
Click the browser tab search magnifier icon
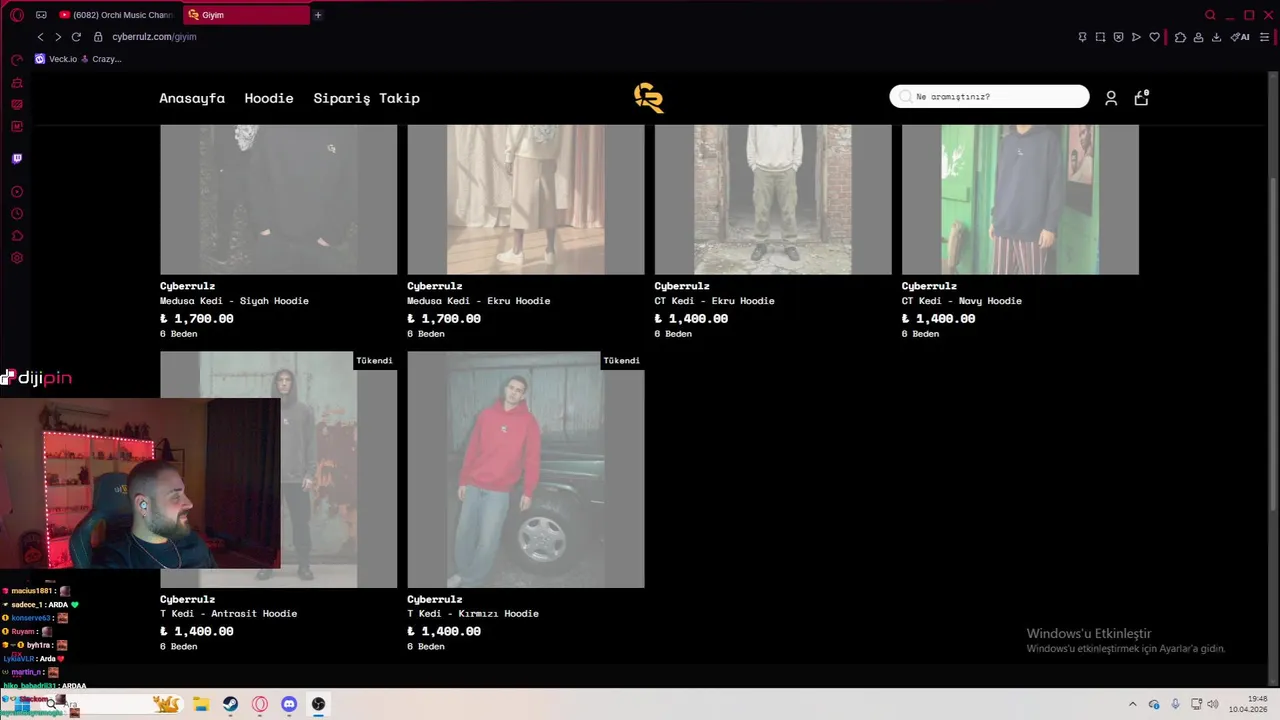(1210, 15)
